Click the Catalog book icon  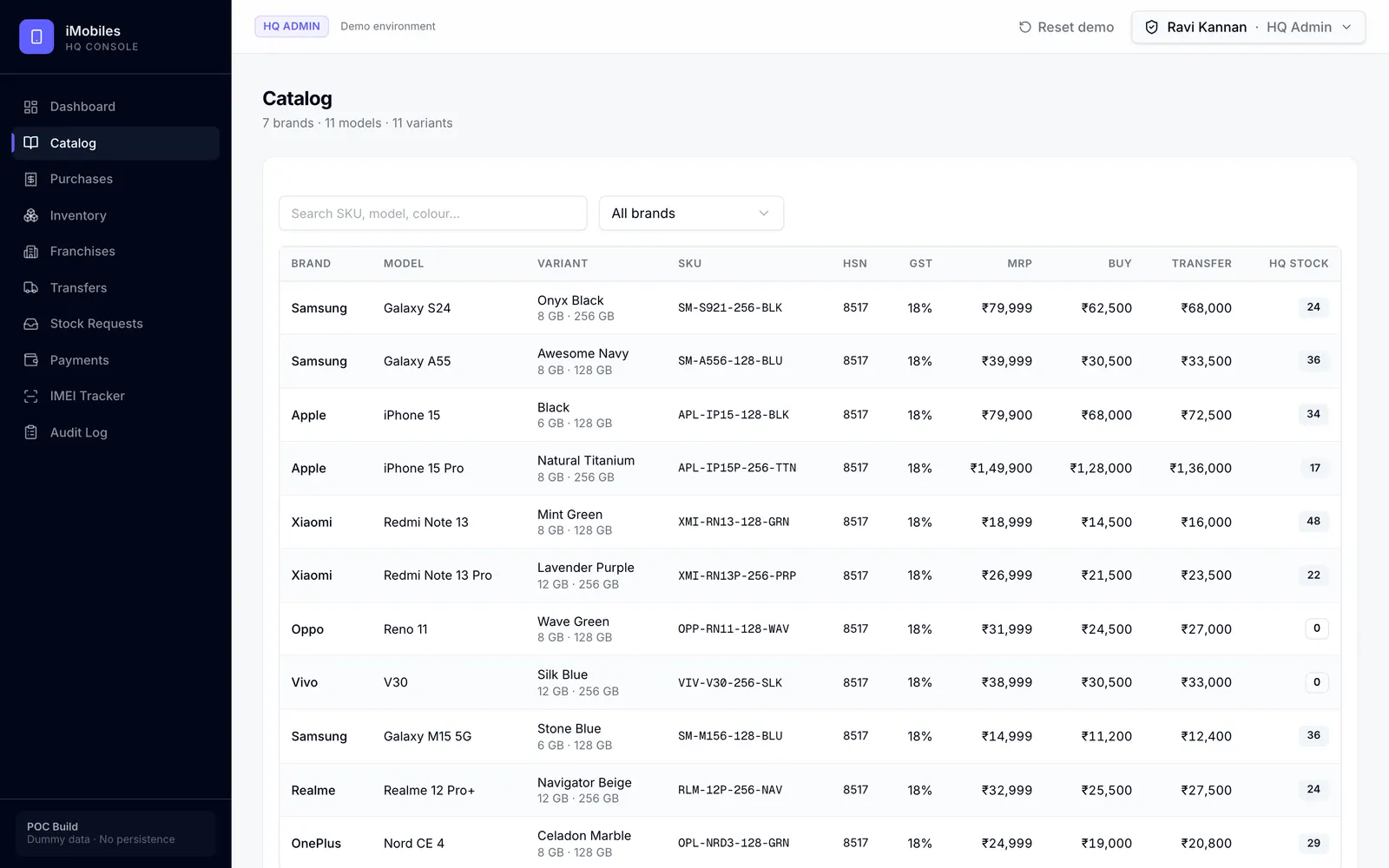tap(31, 143)
